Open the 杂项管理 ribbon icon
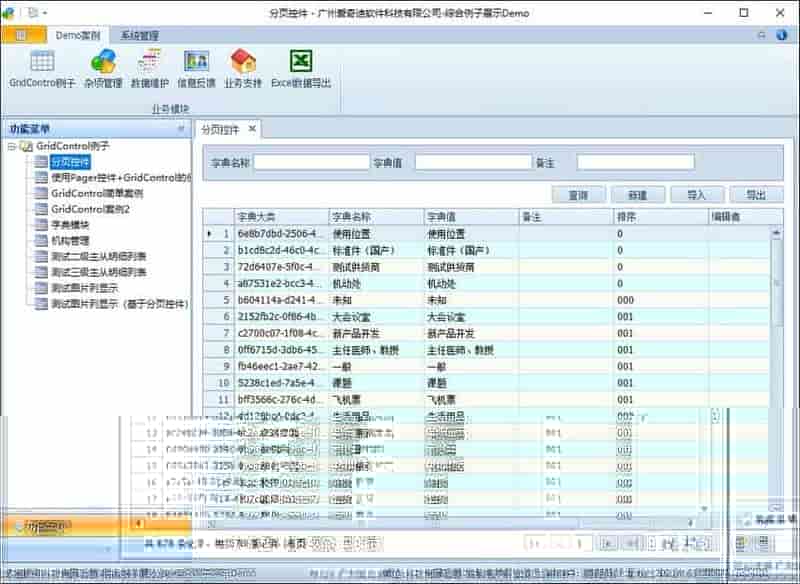The width and height of the screenshot is (800, 584). tap(104, 69)
